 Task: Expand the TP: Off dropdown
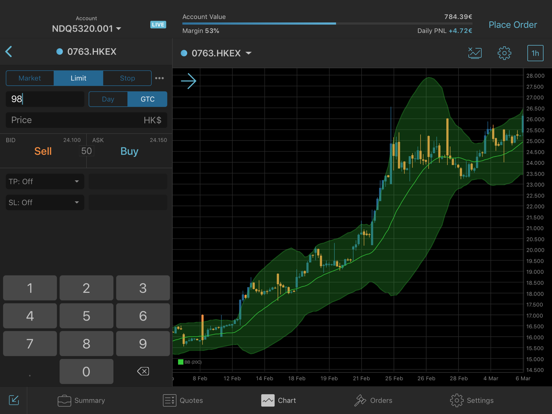(45, 182)
